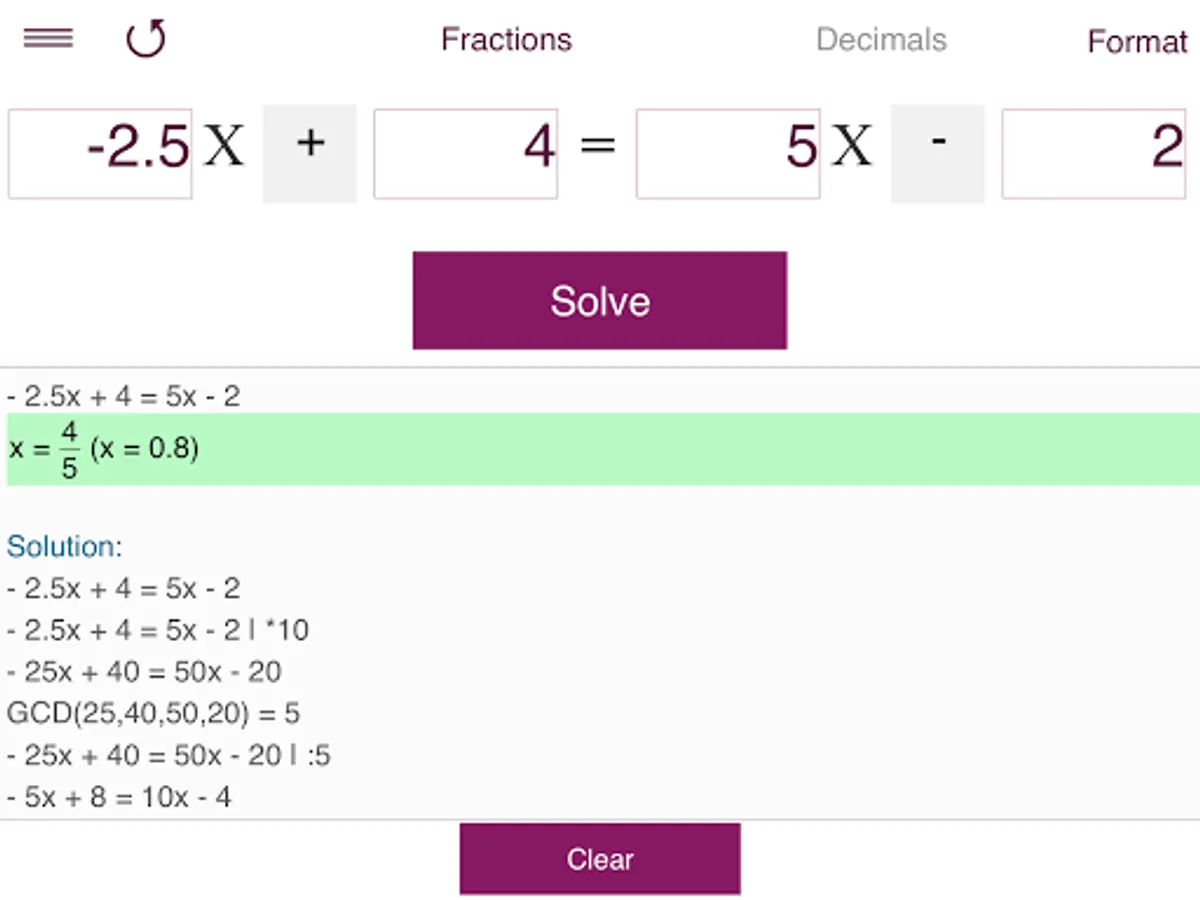
Task: Click the blue Solution: heading
Action: click(64, 547)
